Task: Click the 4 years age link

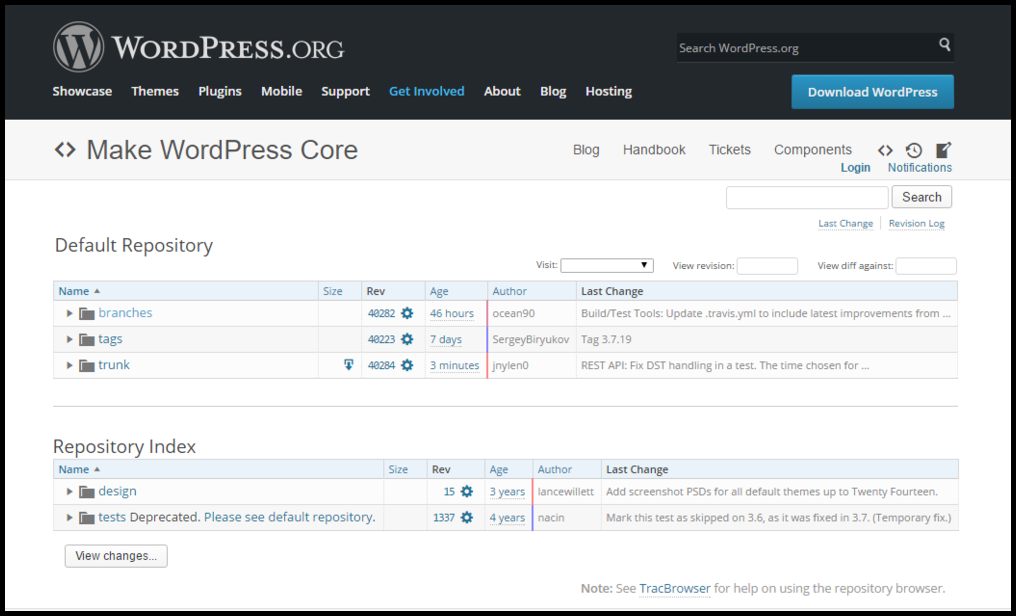Action: pos(507,518)
